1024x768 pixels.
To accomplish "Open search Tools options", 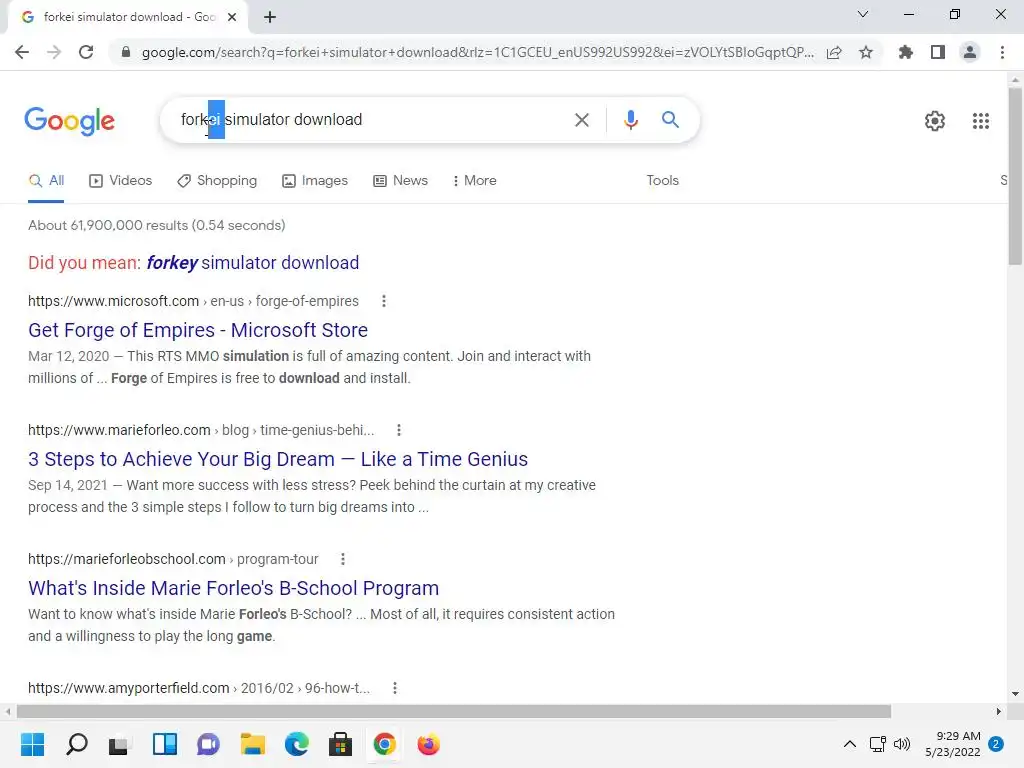I will point(662,181).
